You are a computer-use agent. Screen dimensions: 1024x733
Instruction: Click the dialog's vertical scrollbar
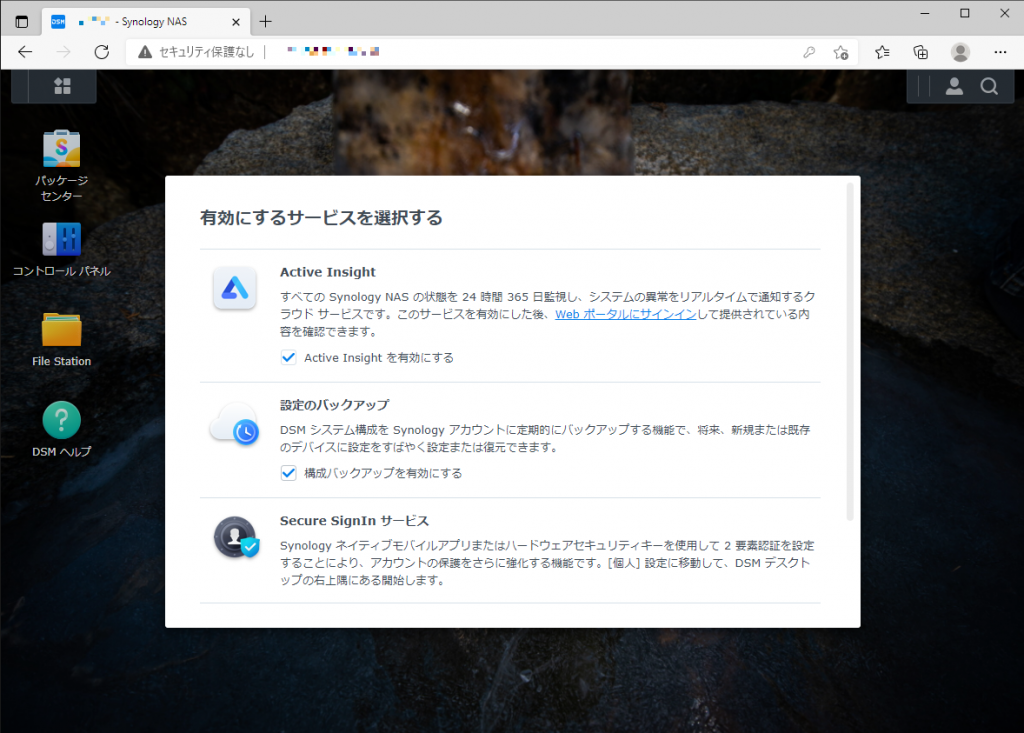pyautogui.click(x=850, y=353)
